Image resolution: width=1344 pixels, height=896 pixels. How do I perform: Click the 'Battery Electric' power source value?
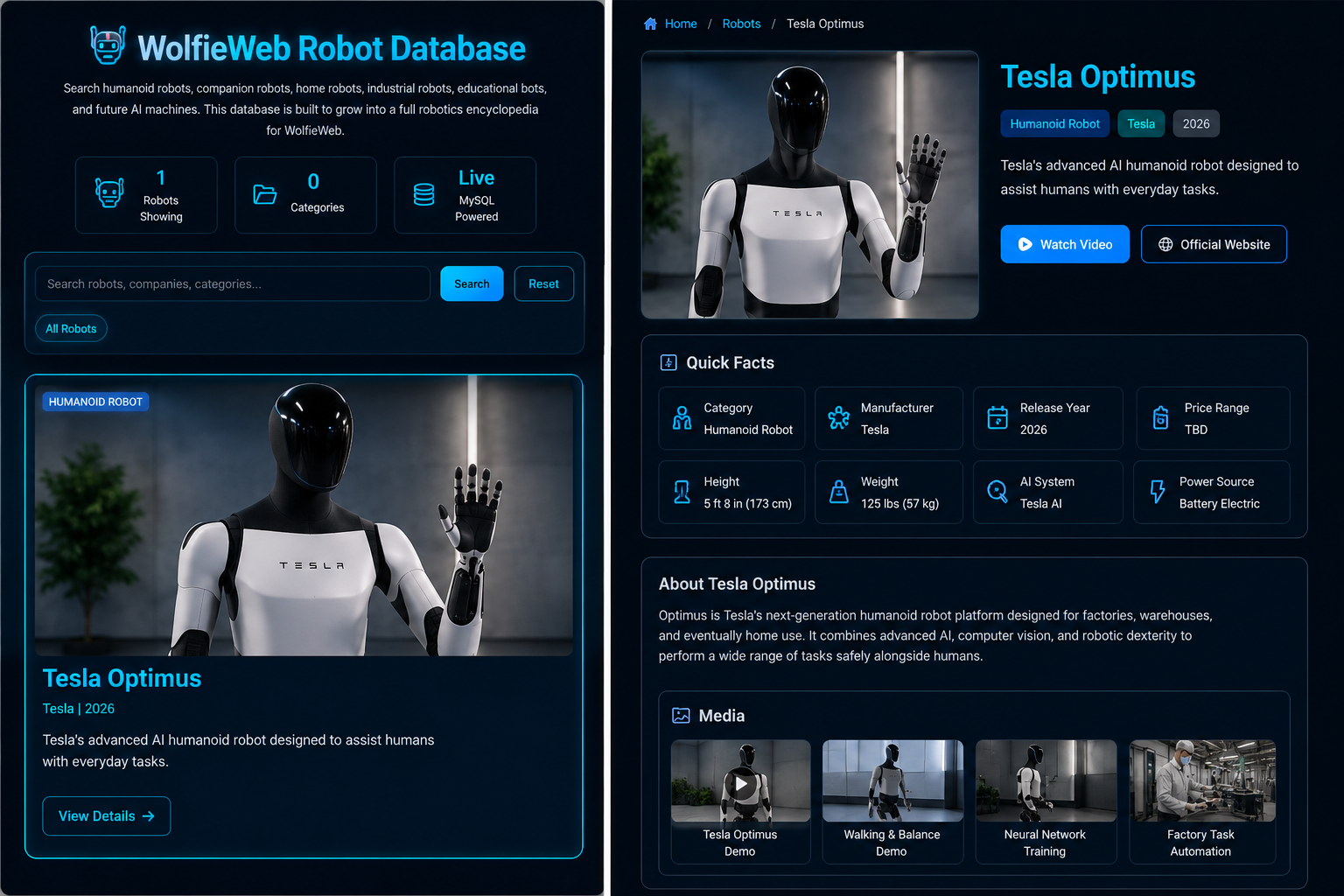[x=1219, y=503]
